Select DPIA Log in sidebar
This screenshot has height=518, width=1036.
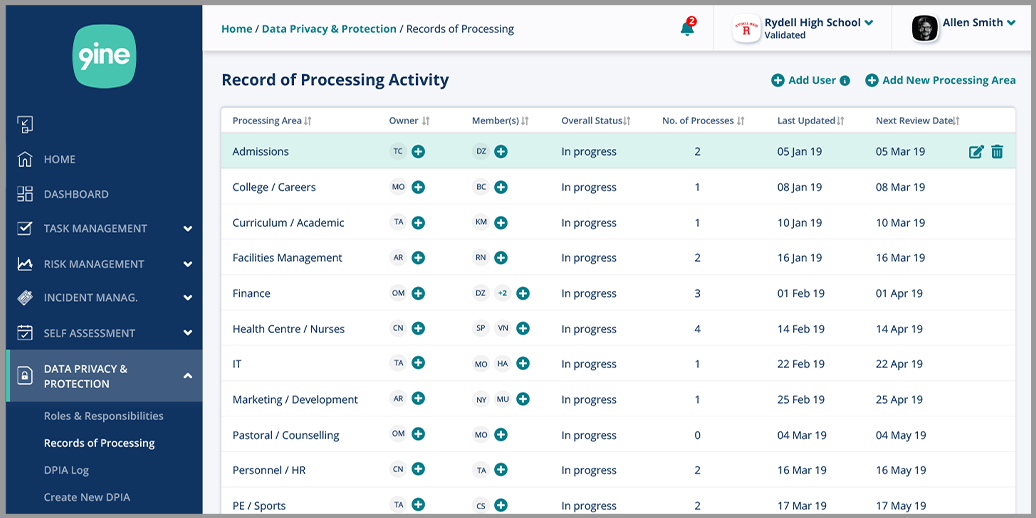[x=66, y=470]
